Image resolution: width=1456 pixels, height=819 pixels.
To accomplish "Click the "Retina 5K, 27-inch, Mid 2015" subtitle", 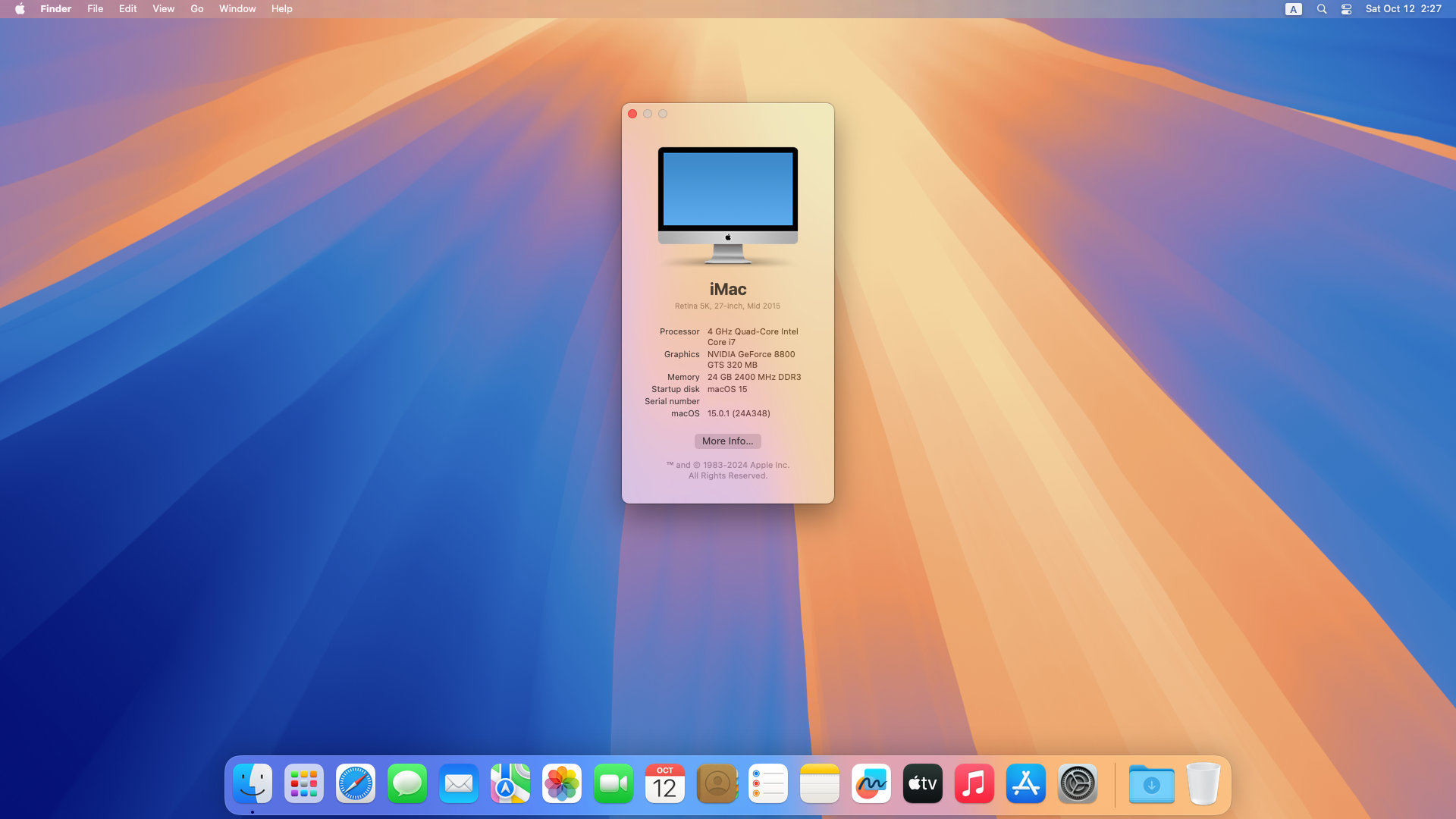I will [728, 306].
